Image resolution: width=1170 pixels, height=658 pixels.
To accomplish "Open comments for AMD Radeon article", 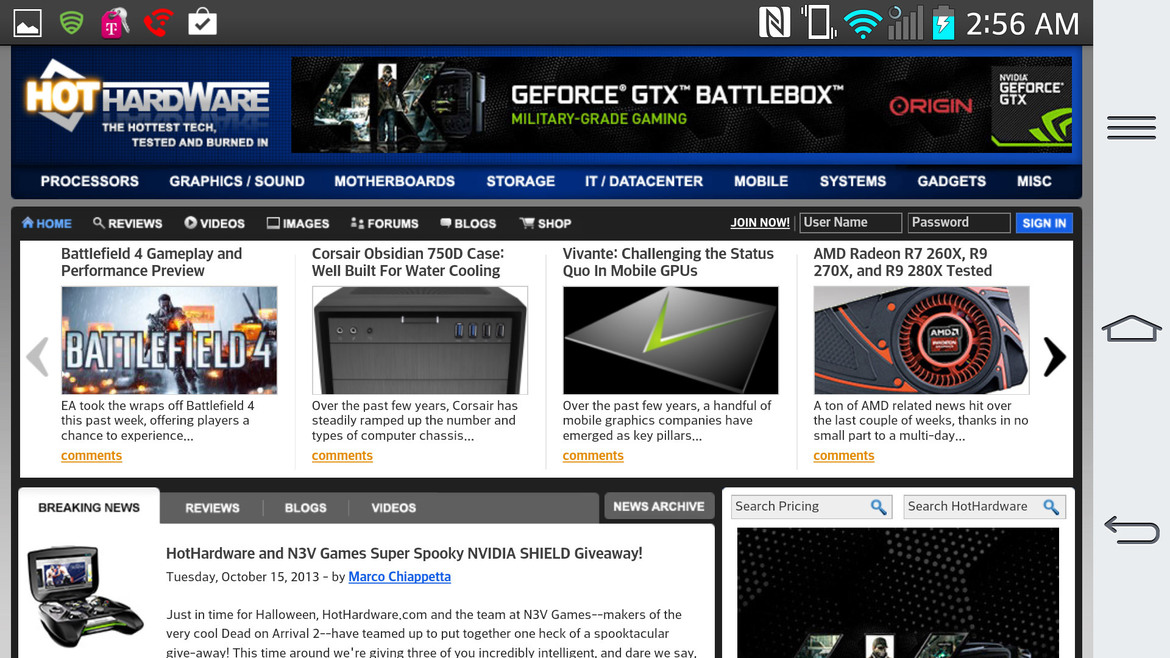I will pos(843,456).
